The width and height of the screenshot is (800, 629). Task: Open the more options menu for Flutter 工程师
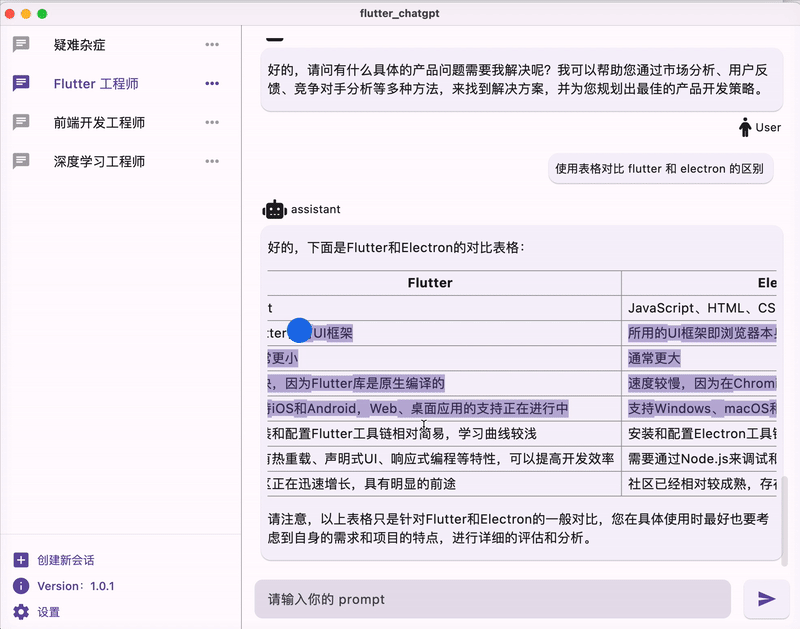[212, 83]
